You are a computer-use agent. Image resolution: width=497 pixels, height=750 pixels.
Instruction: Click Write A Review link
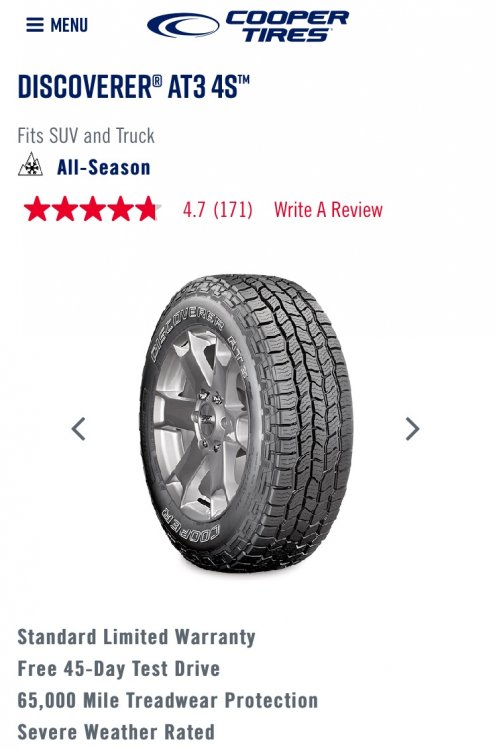click(x=328, y=210)
